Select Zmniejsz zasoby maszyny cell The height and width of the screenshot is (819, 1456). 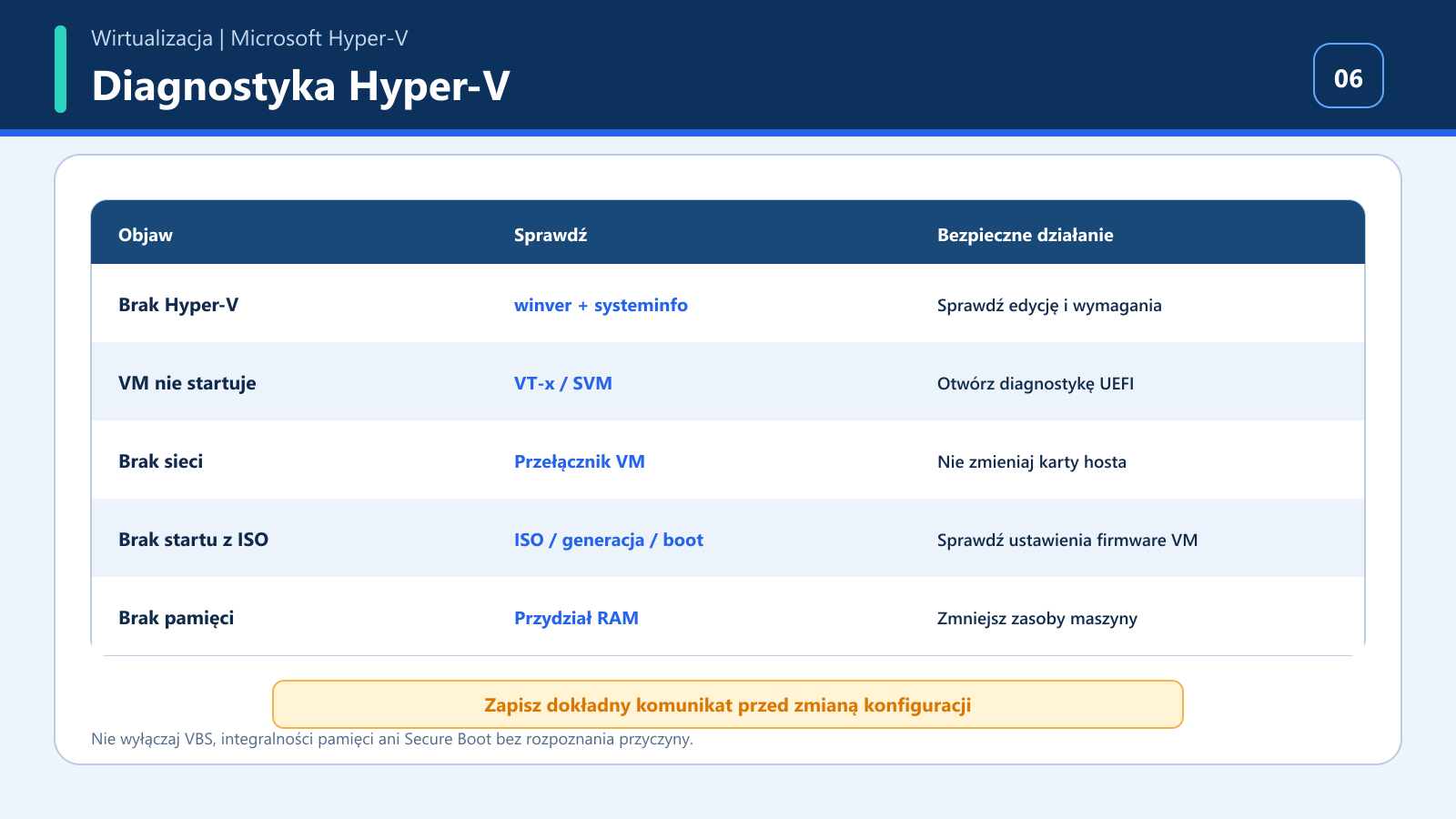[1037, 619]
